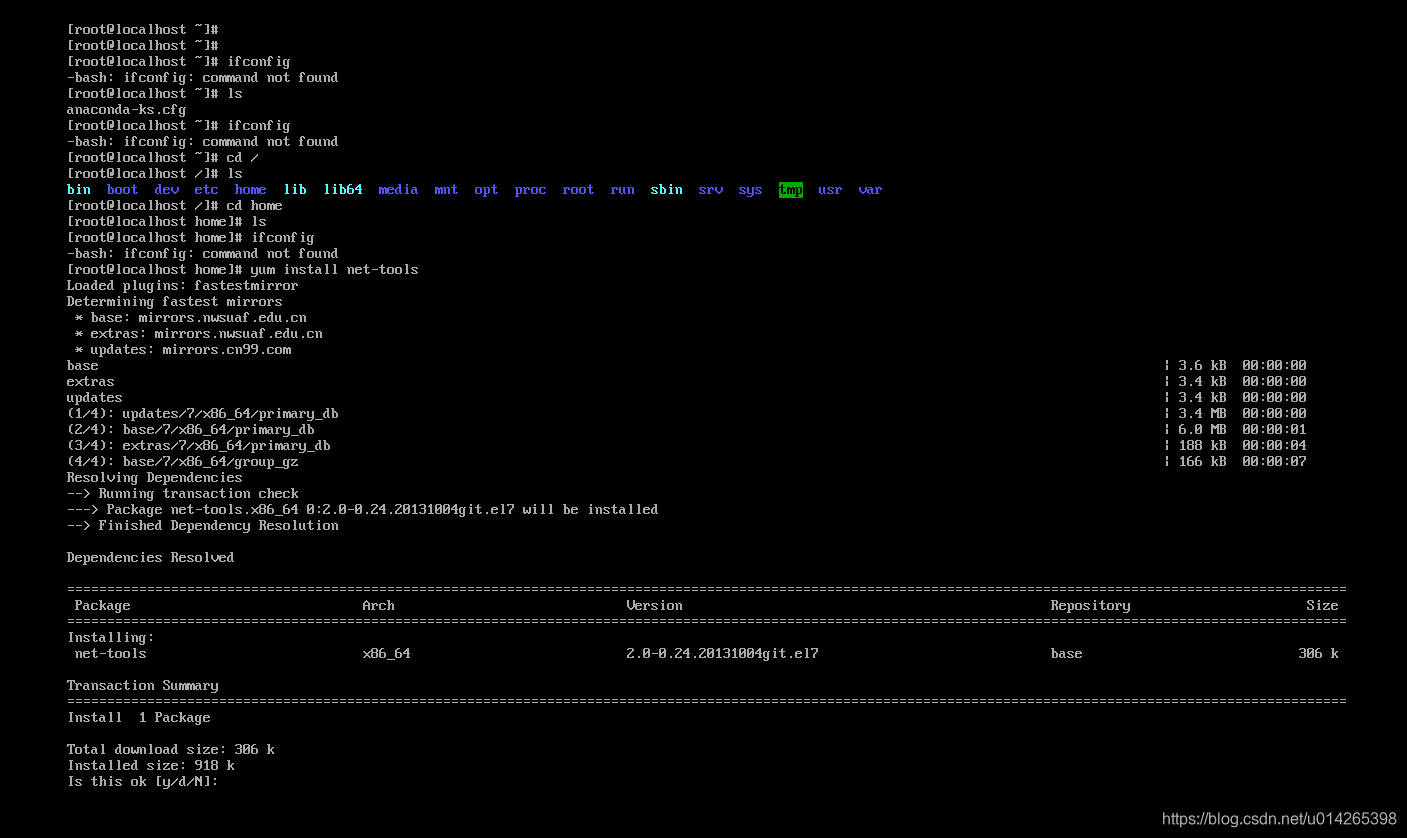
Task: Select the 'srv' directory name
Action: point(711,190)
